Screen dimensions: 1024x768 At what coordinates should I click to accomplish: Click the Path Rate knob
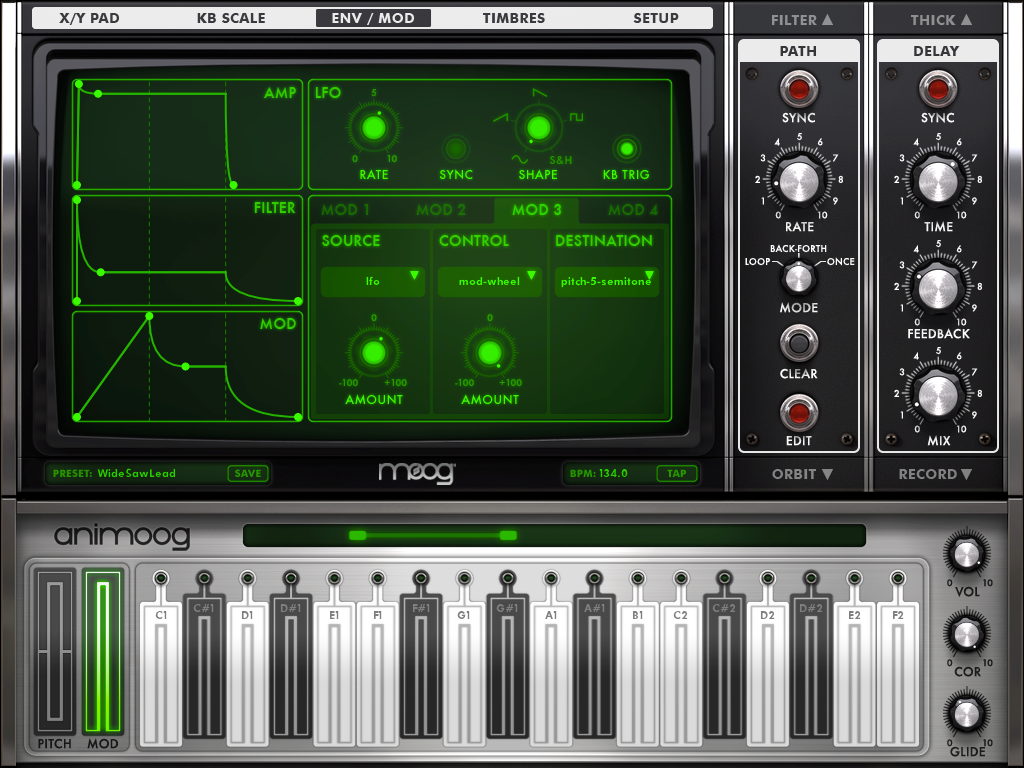coord(798,181)
